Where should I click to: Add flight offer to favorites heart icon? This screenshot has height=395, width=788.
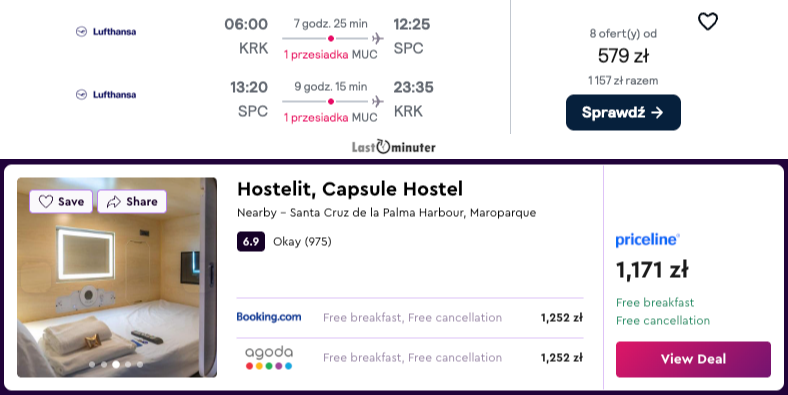708,21
